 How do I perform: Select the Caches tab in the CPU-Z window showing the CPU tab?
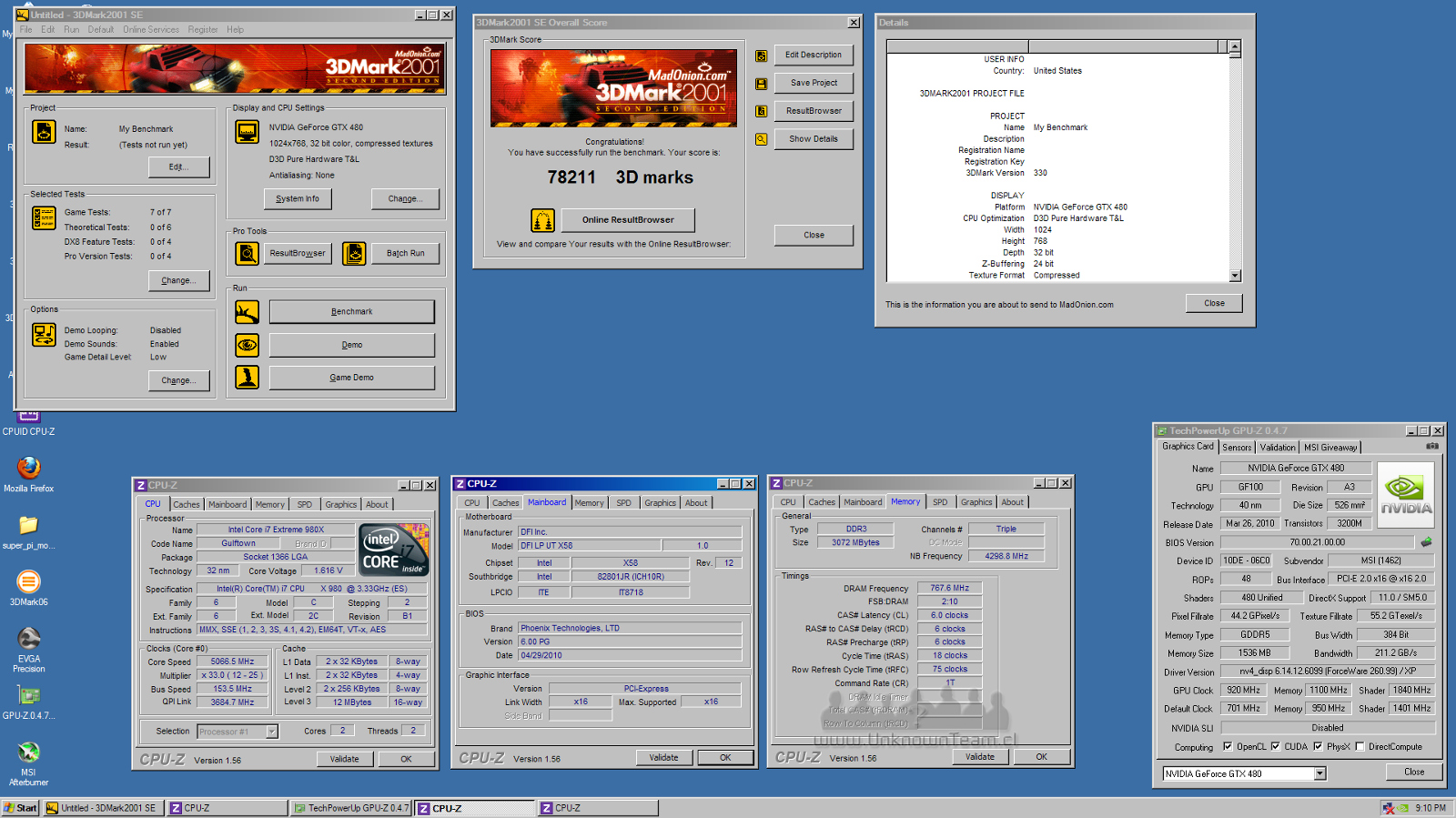tap(187, 504)
